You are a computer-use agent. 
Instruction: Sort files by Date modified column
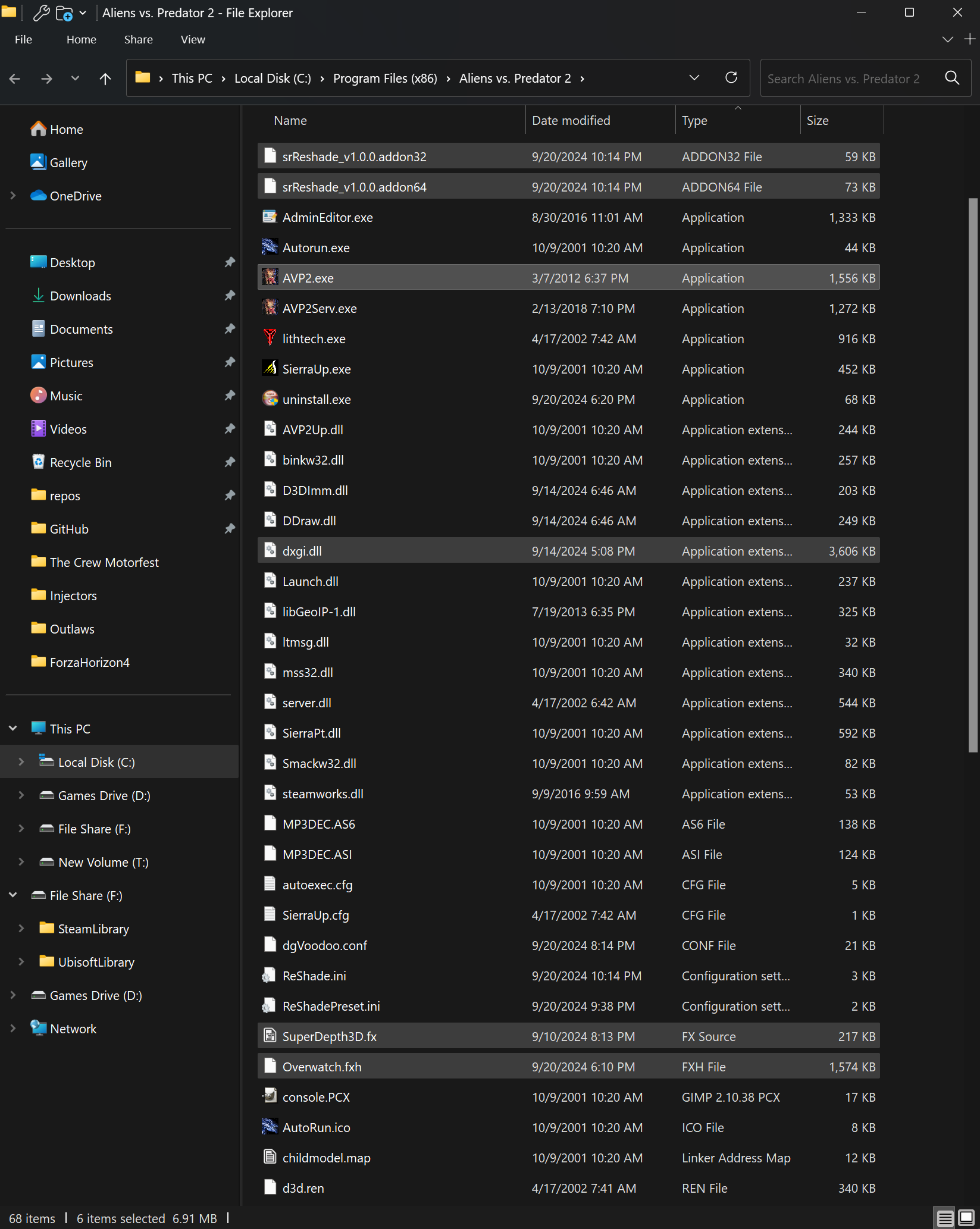coord(600,120)
